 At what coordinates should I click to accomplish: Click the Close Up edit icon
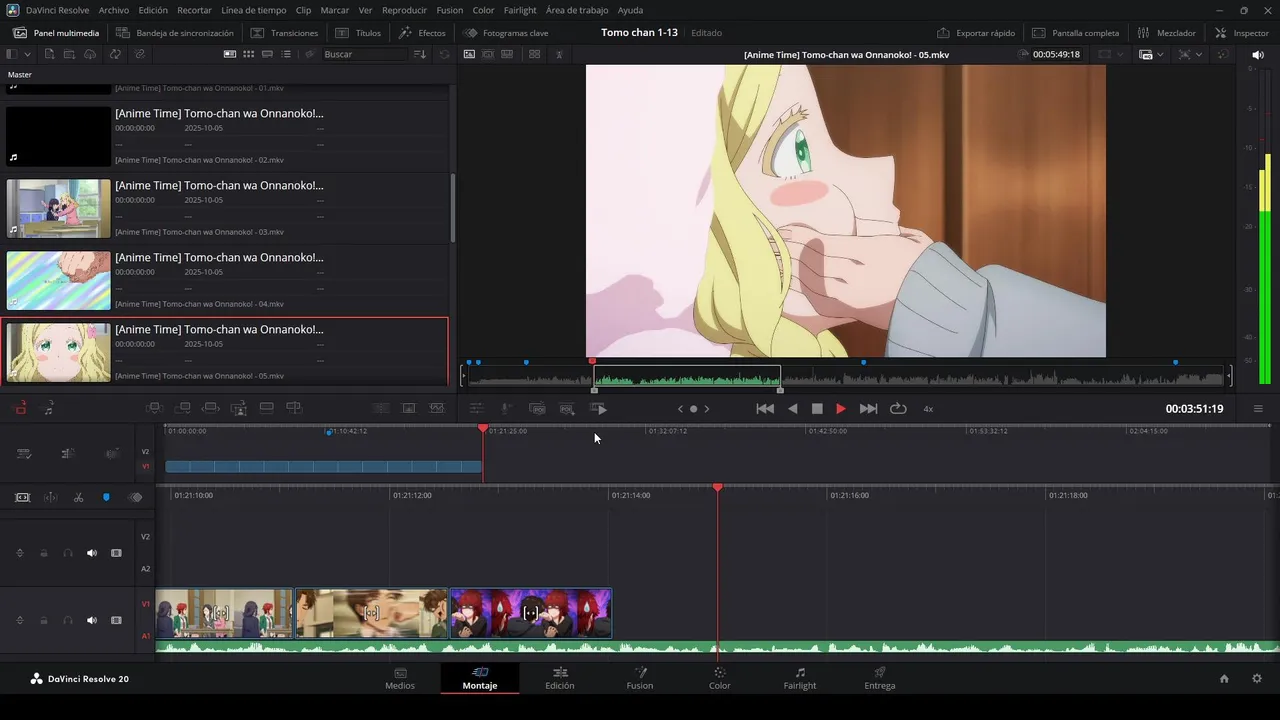239,408
